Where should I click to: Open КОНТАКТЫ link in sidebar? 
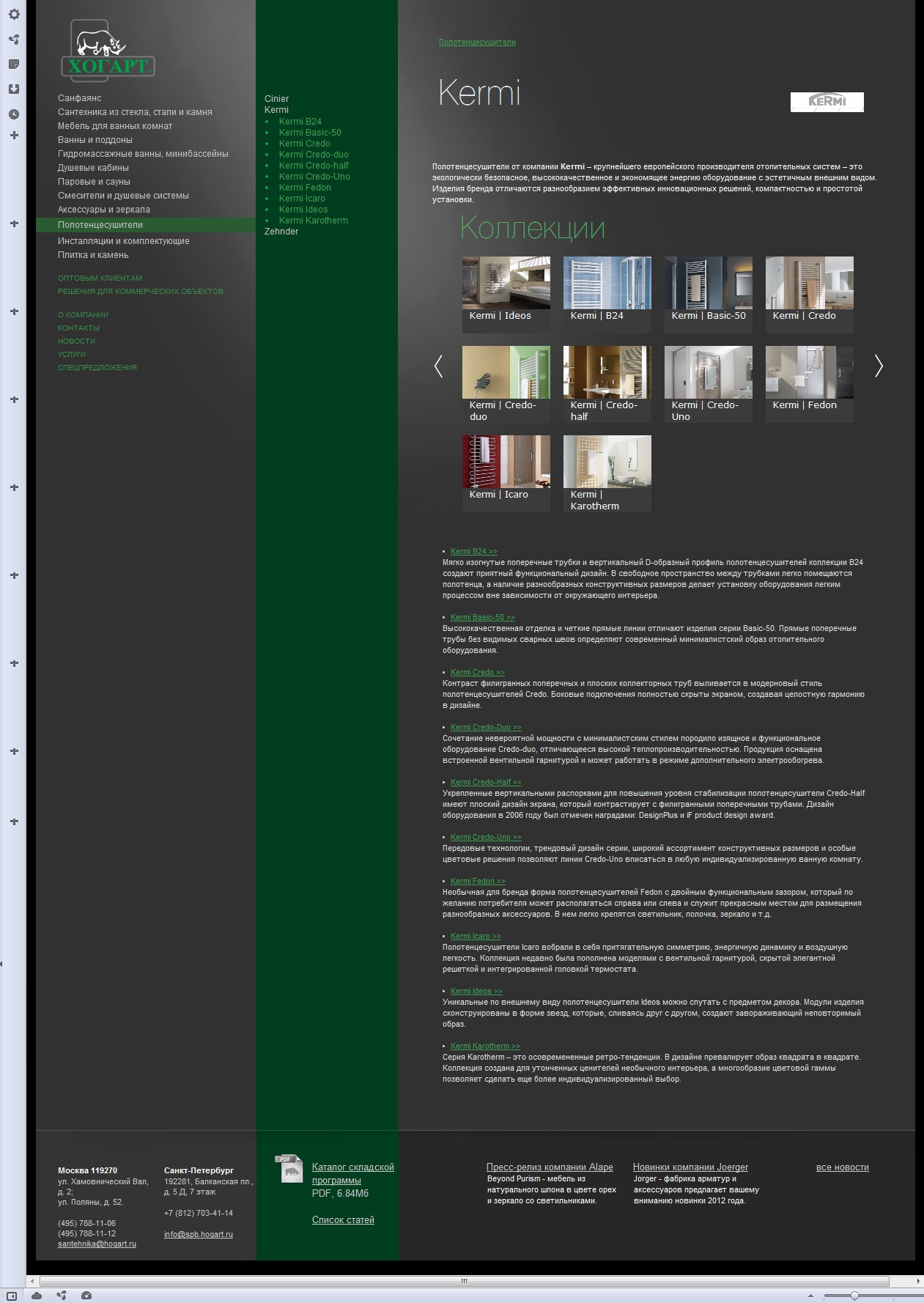[78, 328]
